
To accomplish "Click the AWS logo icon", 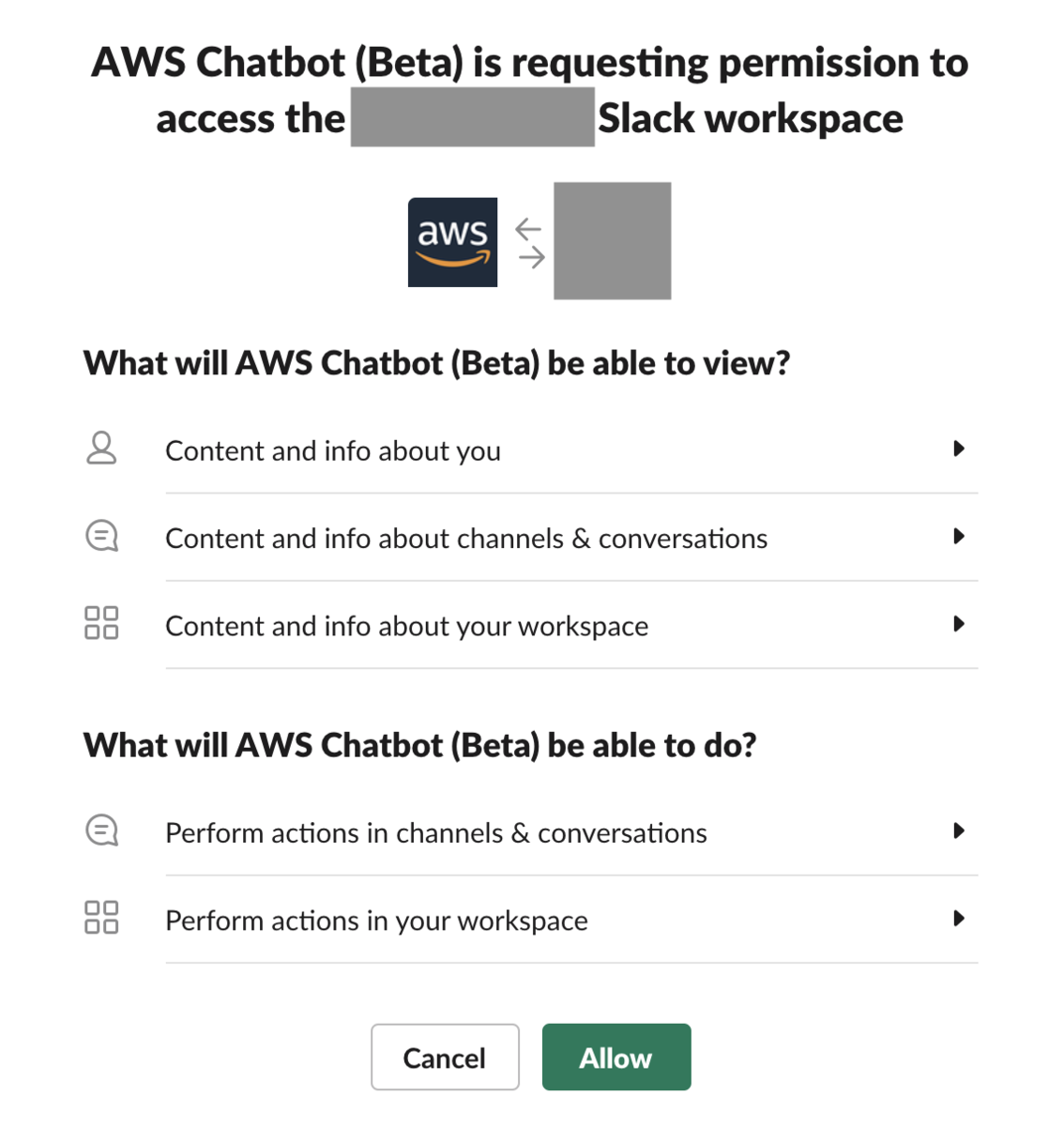I will pos(452,241).
